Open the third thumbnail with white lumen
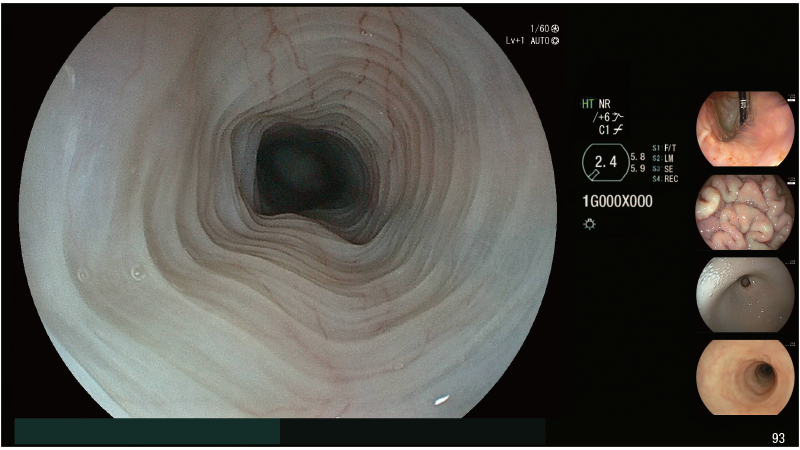This screenshot has width=800, height=450. coord(745,294)
